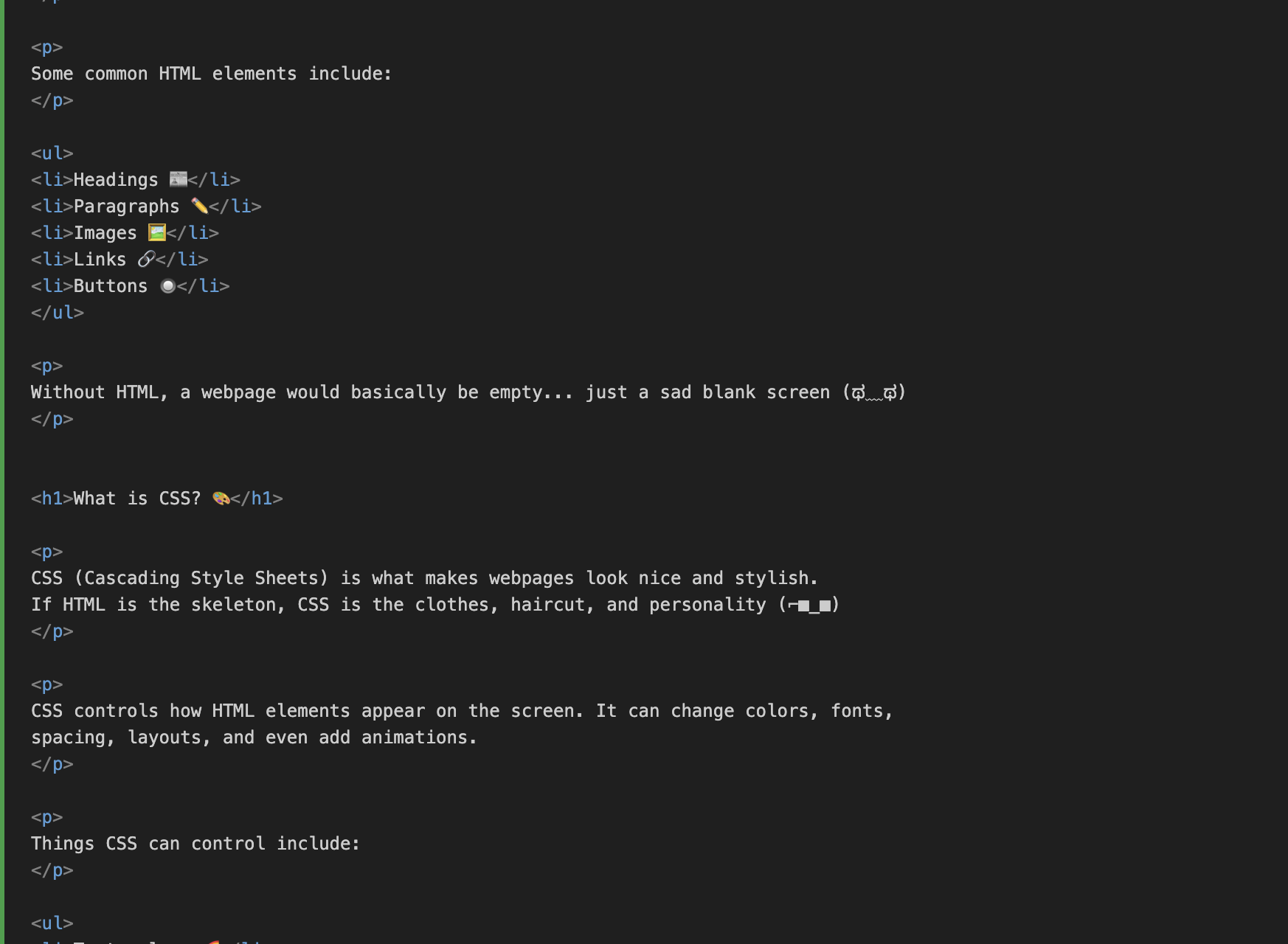Click the opening ul tag above Headings
This screenshot has height=944, width=1288.
(52, 153)
